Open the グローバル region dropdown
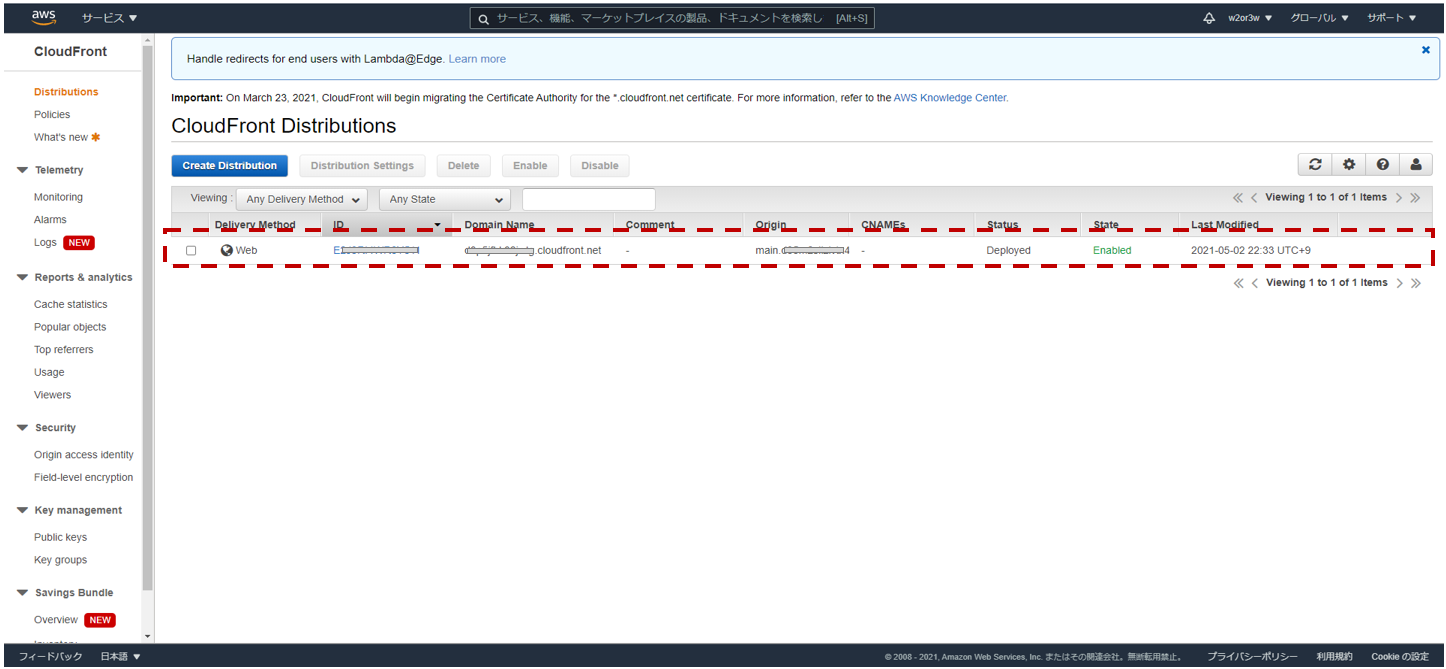 [1320, 18]
